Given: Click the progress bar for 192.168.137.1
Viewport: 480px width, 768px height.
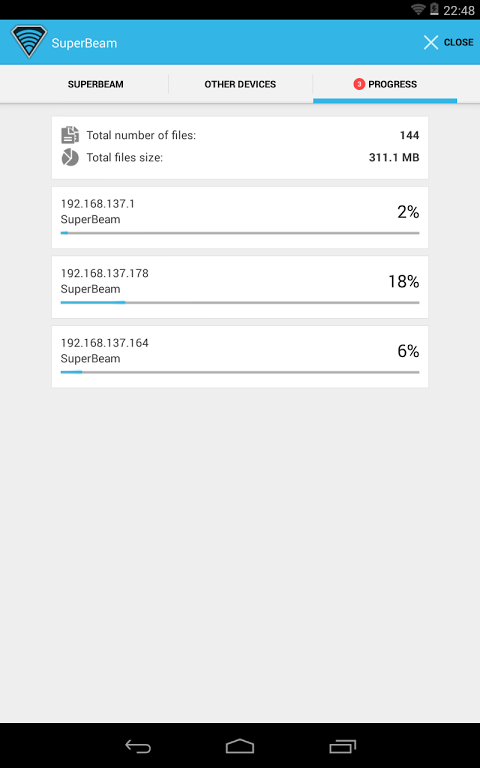Looking at the screenshot, I should pos(240,233).
